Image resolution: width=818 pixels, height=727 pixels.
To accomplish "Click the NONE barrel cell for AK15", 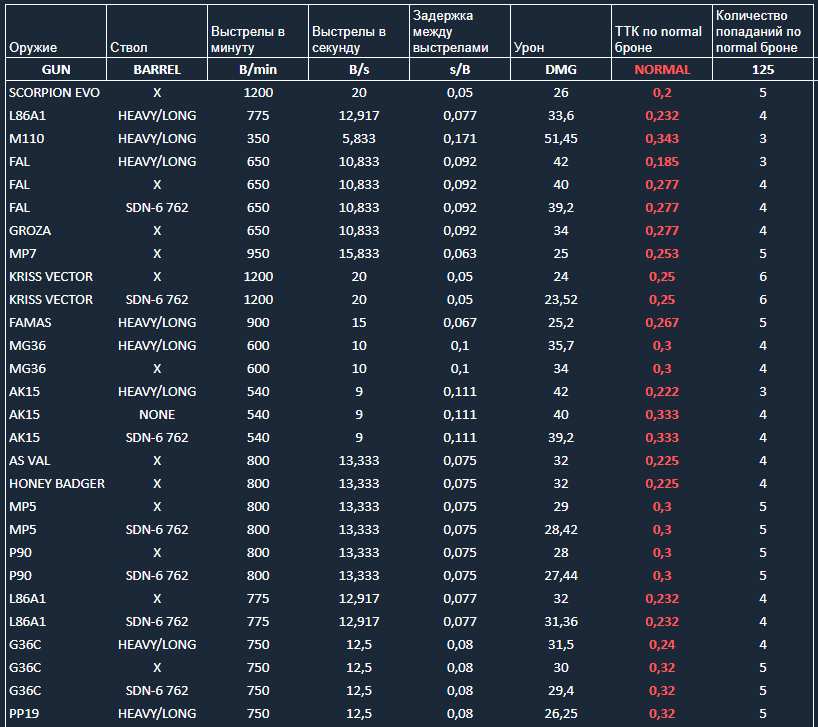I will pos(157,415).
